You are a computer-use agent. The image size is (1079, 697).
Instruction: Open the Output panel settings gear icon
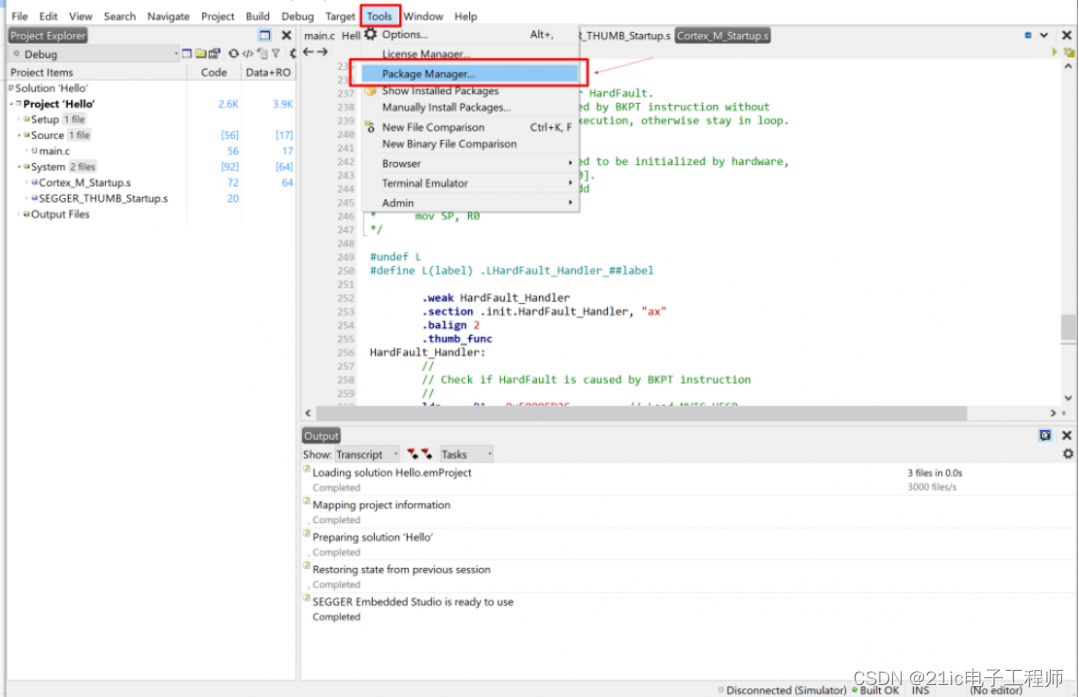[x=1066, y=453]
